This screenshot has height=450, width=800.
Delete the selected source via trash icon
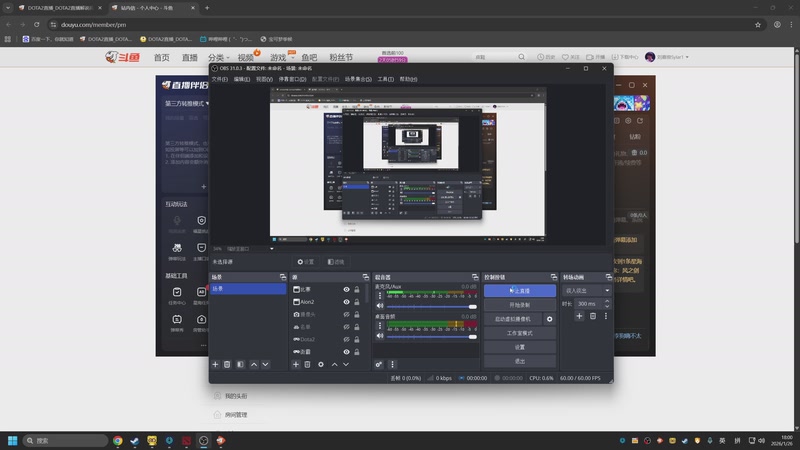(x=307, y=364)
